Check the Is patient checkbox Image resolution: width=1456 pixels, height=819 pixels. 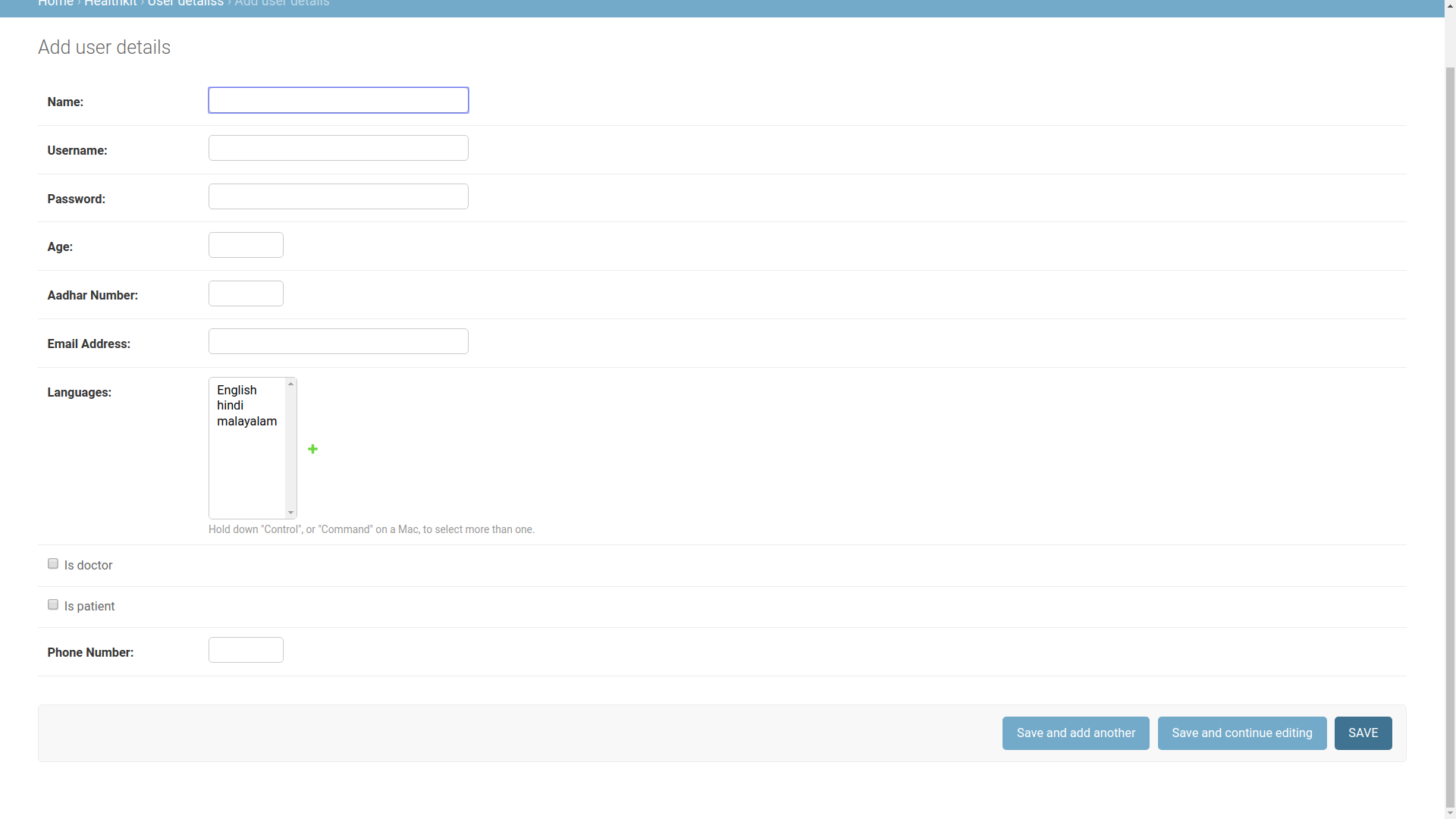(53, 604)
